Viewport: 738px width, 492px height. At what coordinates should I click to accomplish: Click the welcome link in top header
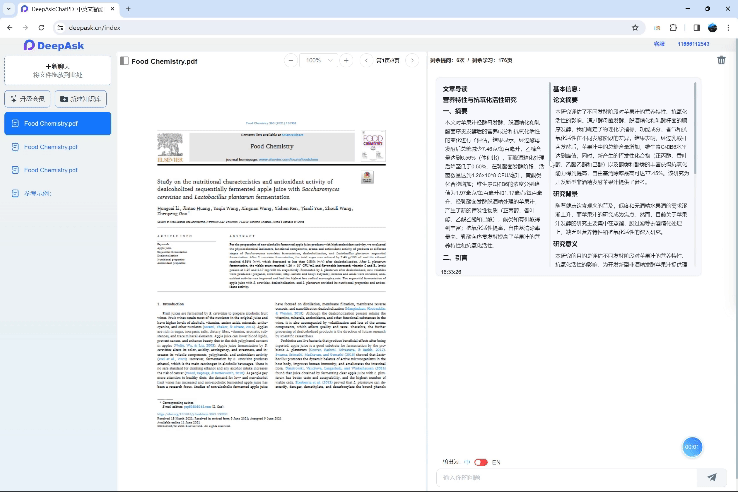[x=659, y=44]
